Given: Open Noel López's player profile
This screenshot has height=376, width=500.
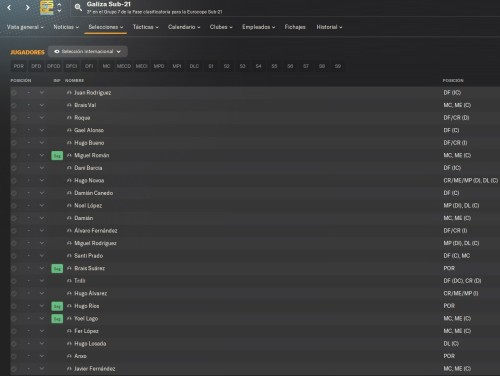Looking at the screenshot, I should 88,206.
